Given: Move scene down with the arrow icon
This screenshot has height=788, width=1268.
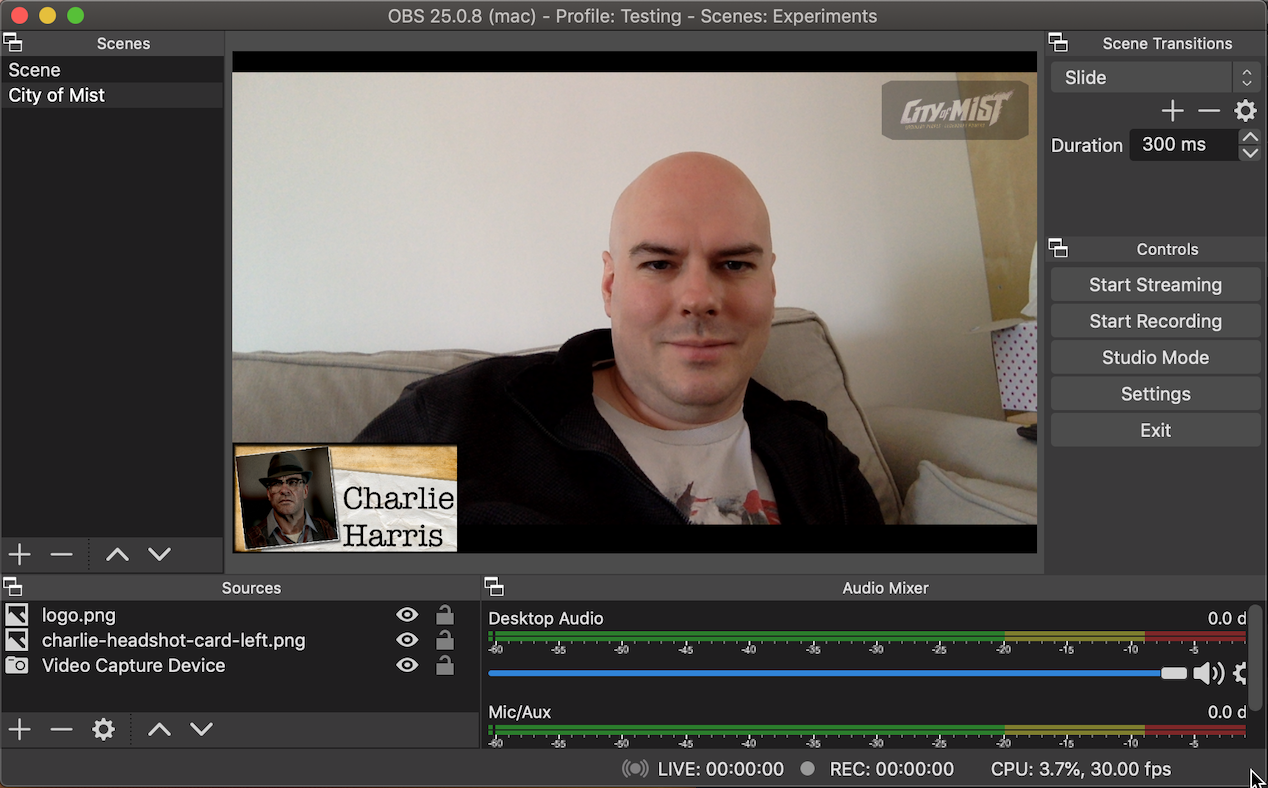Looking at the screenshot, I should click(159, 554).
